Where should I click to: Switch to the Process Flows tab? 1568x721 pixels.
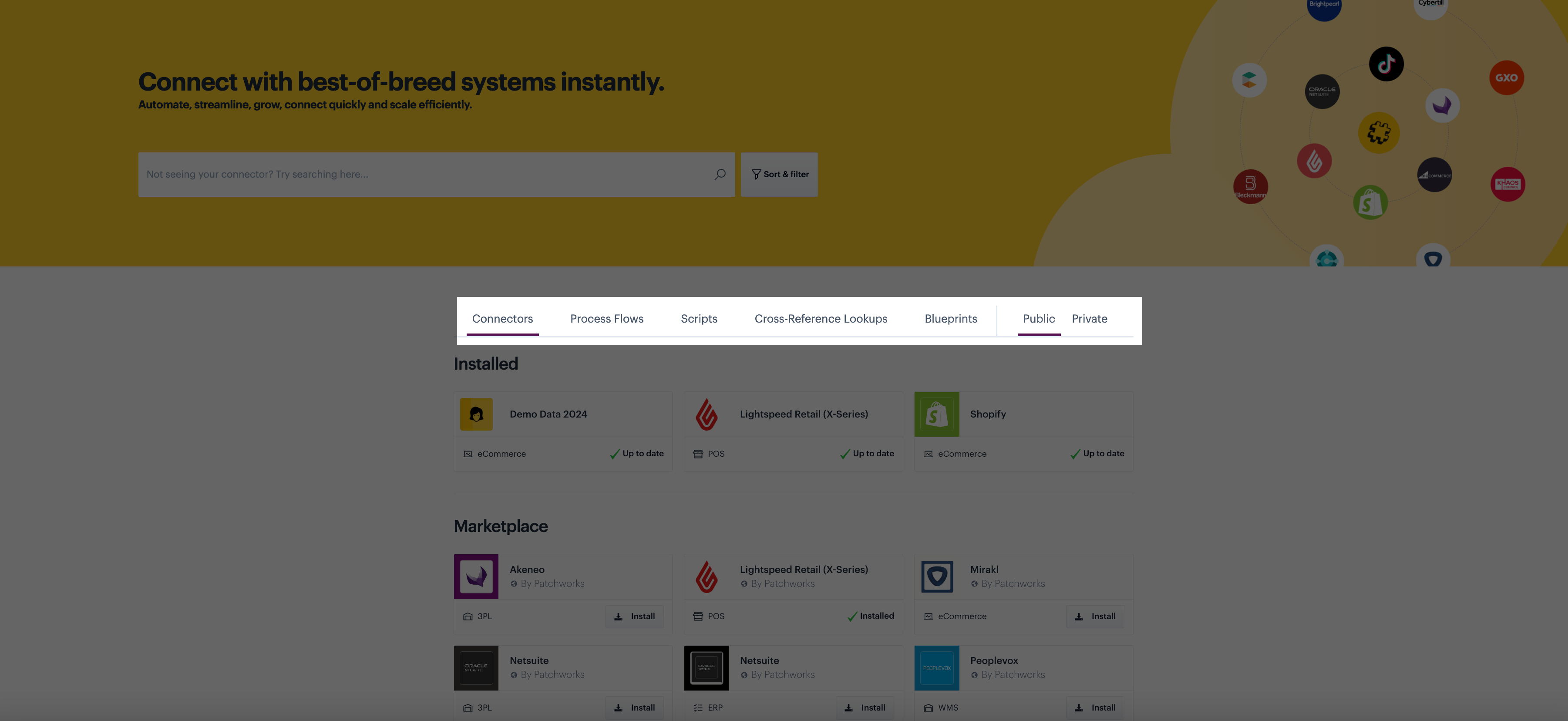[x=606, y=318]
